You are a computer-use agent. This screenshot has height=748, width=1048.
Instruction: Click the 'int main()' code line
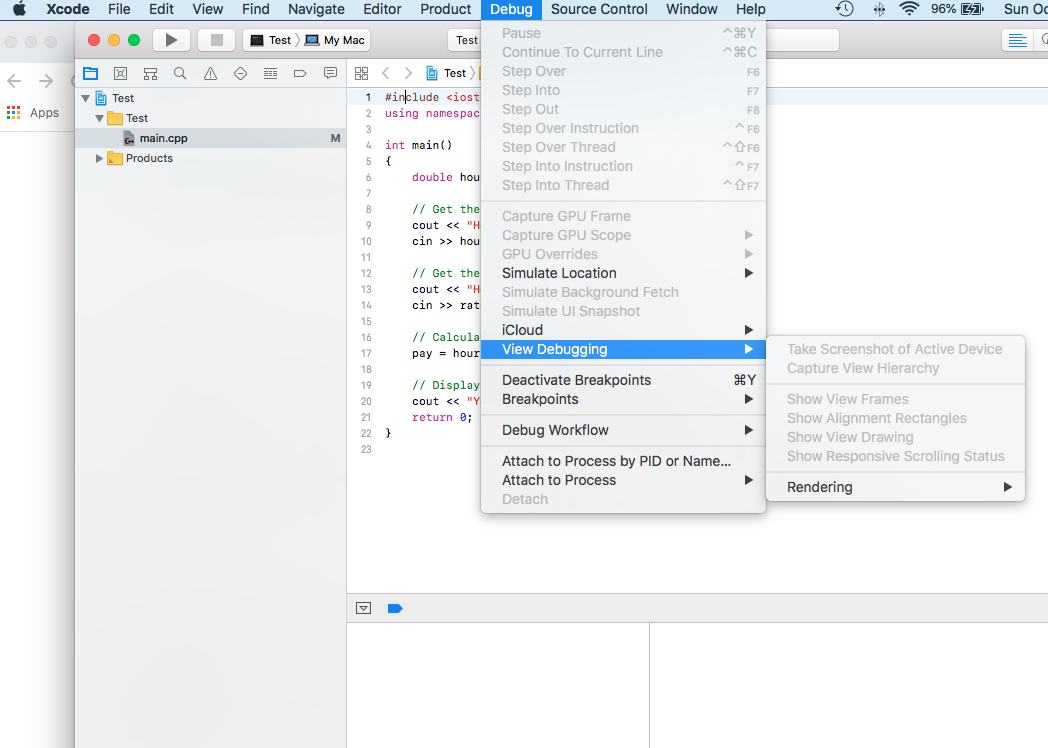(418, 145)
